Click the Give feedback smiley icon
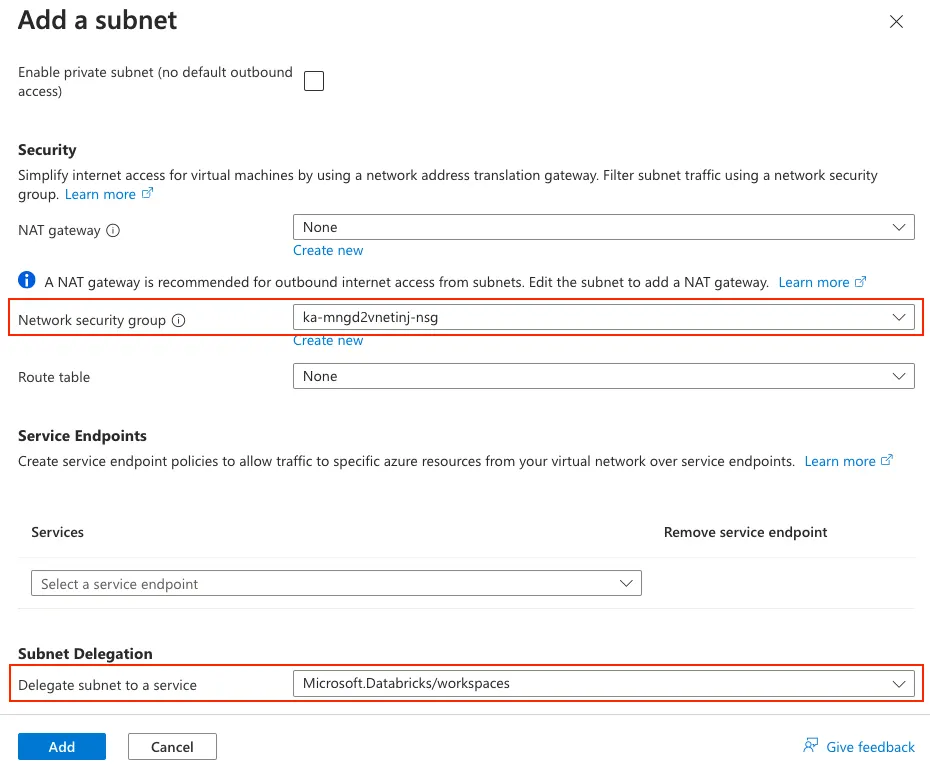This screenshot has height=770, width=930. click(810, 746)
